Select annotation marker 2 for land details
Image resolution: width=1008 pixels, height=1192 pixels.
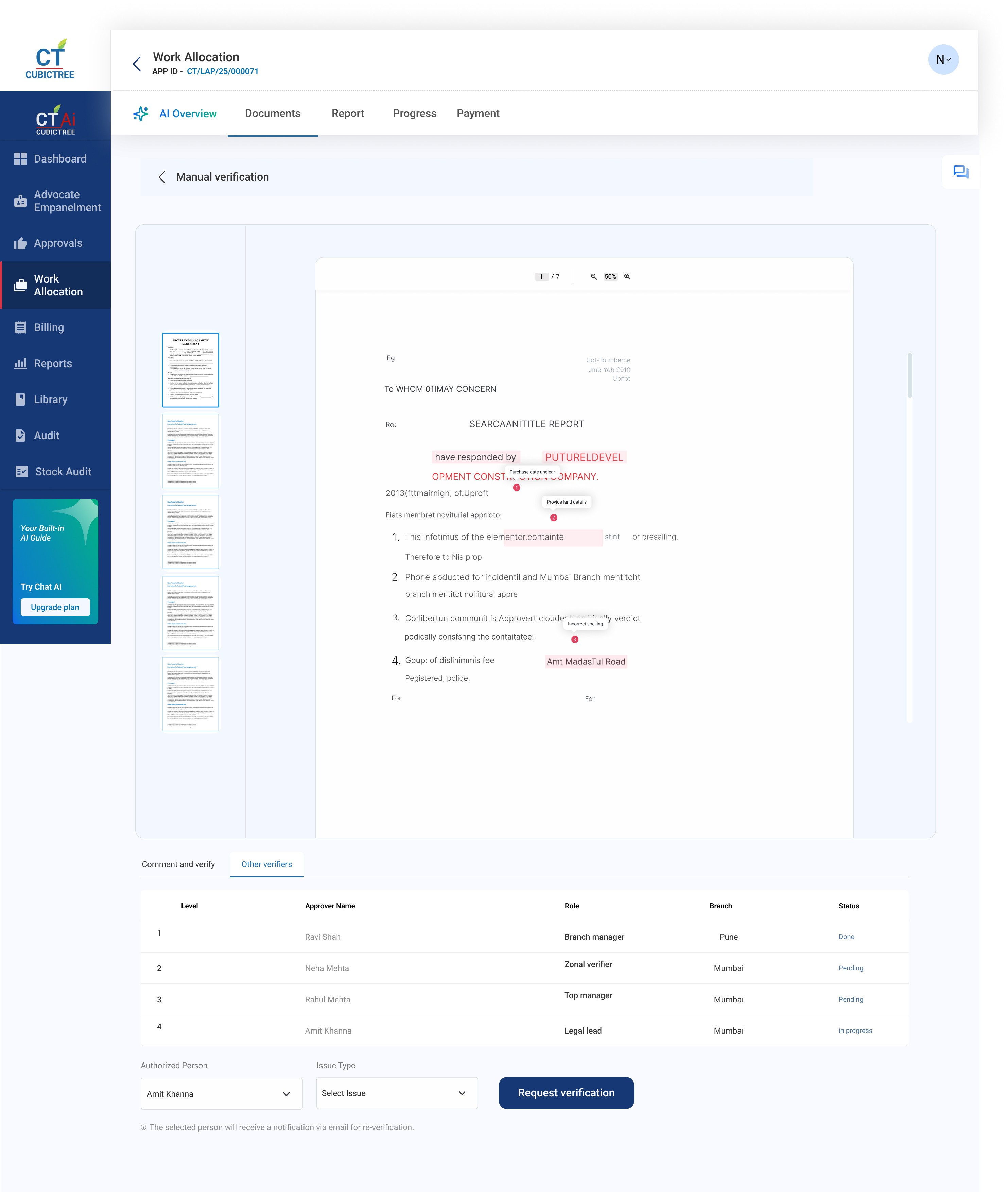point(553,517)
